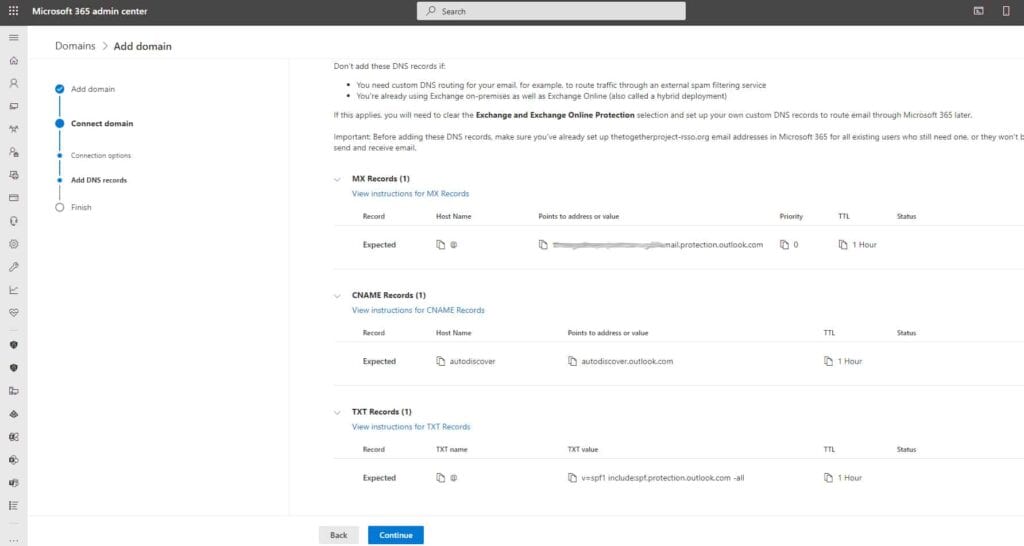Open the SharePoint admin center icon
The height and width of the screenshot is (546, 1024).
(14, 460)
